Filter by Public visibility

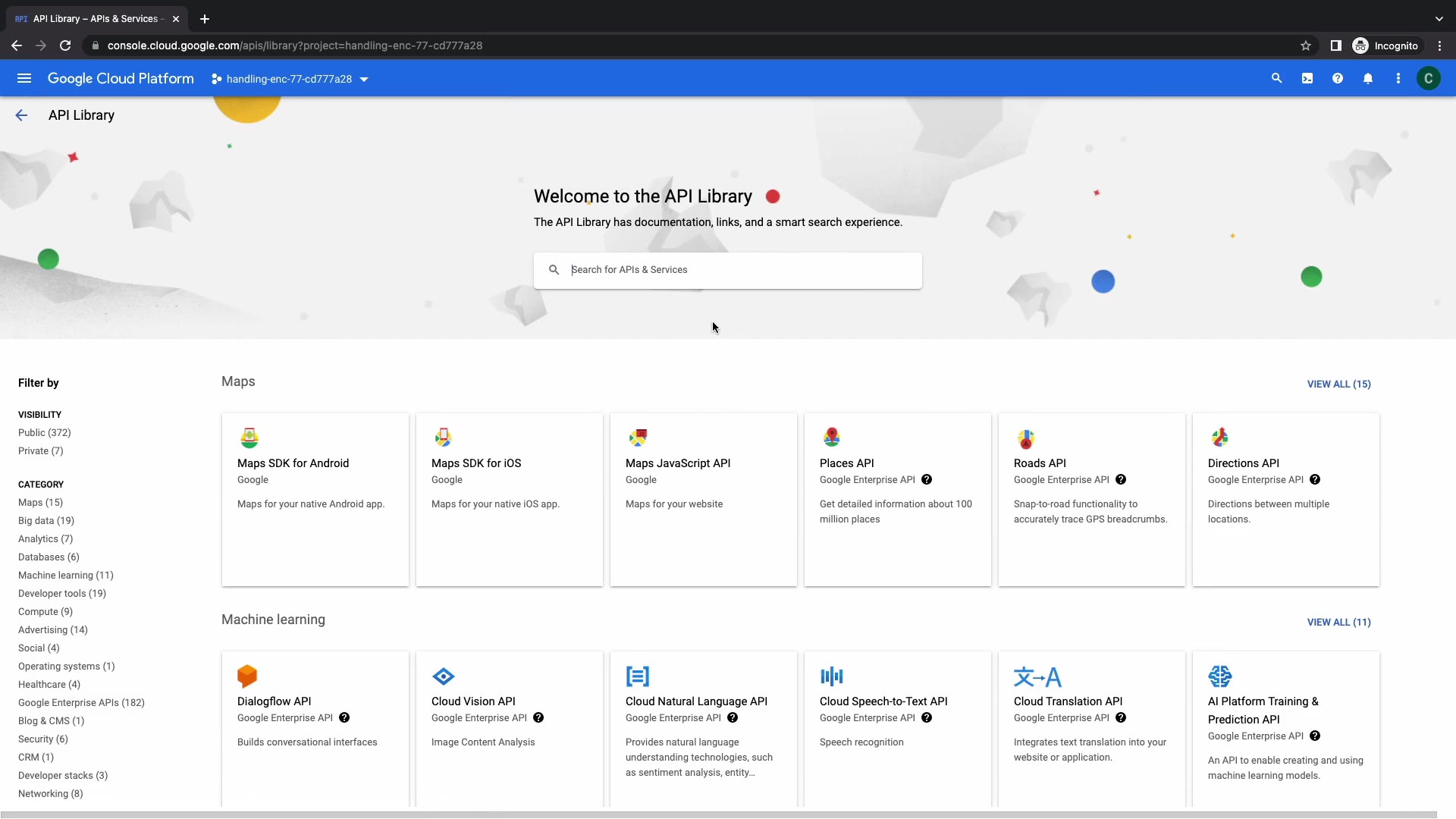point(44,433)
